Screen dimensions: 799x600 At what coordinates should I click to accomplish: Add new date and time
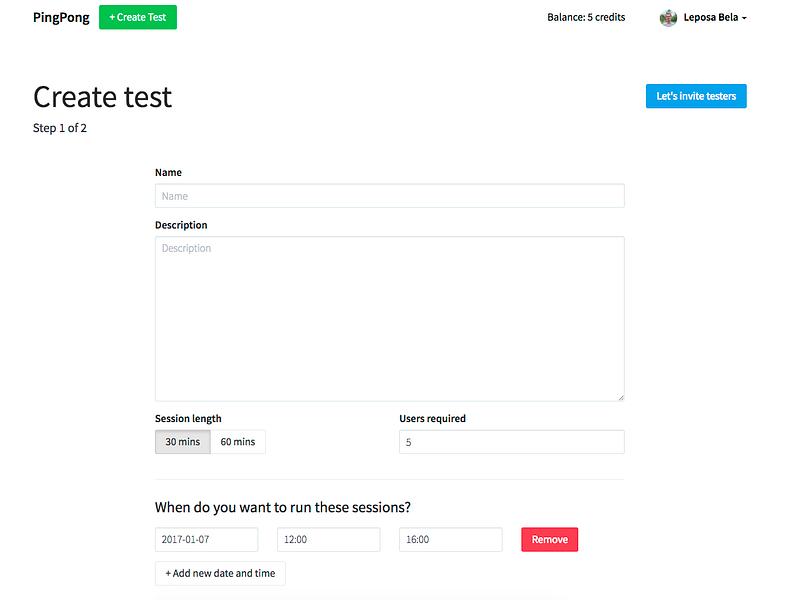220,573
